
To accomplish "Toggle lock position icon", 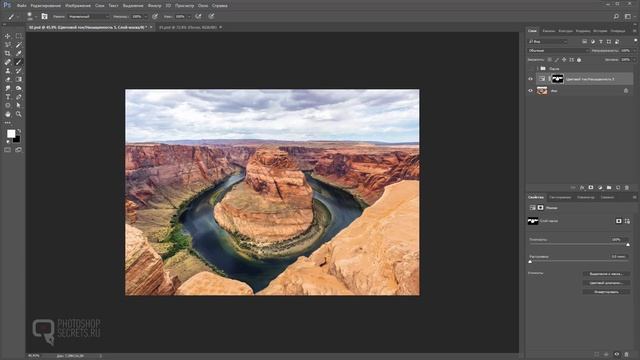I will click(564, 60).
